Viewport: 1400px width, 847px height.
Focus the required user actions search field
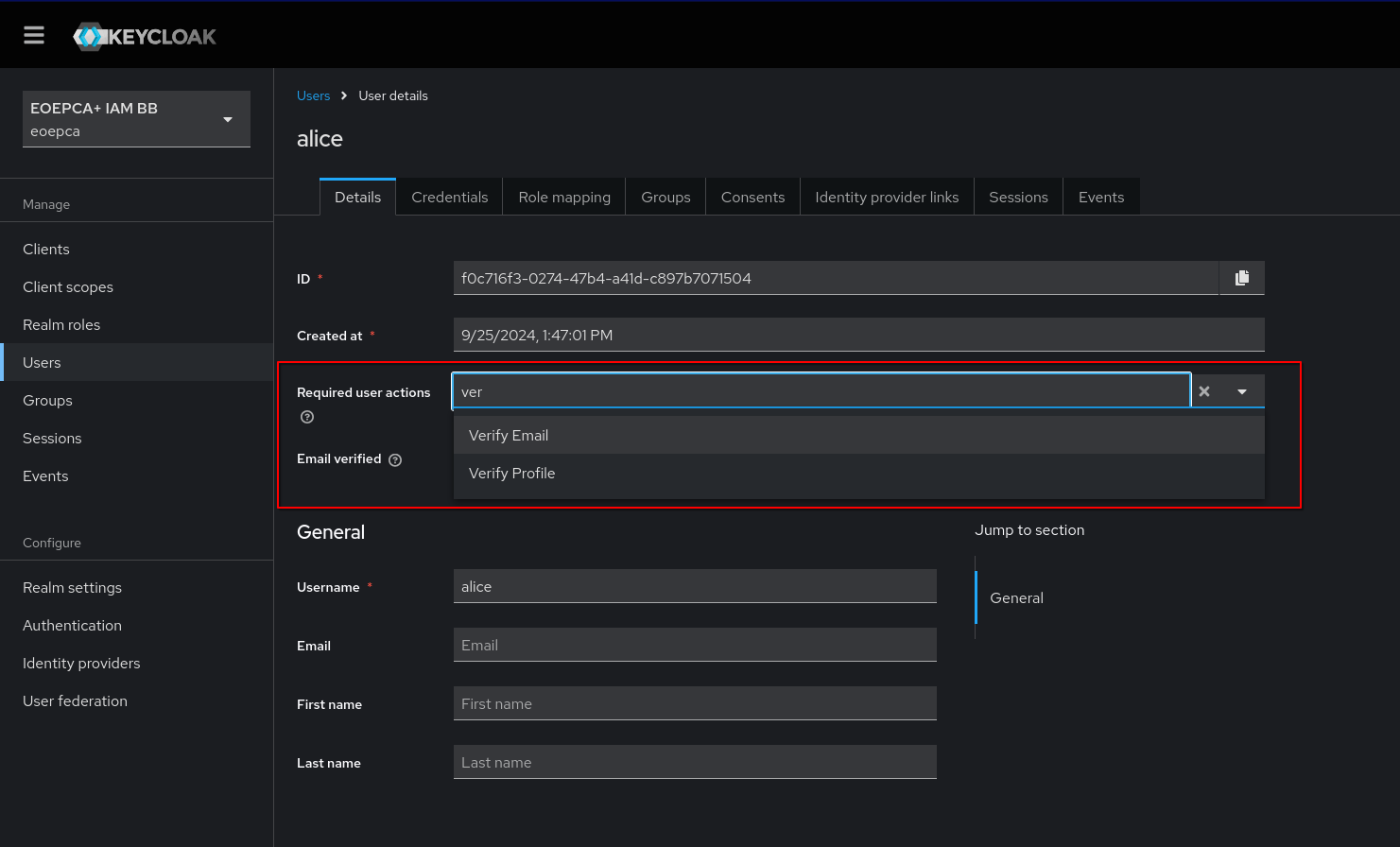pyautogui.click(x=821, y=391)
